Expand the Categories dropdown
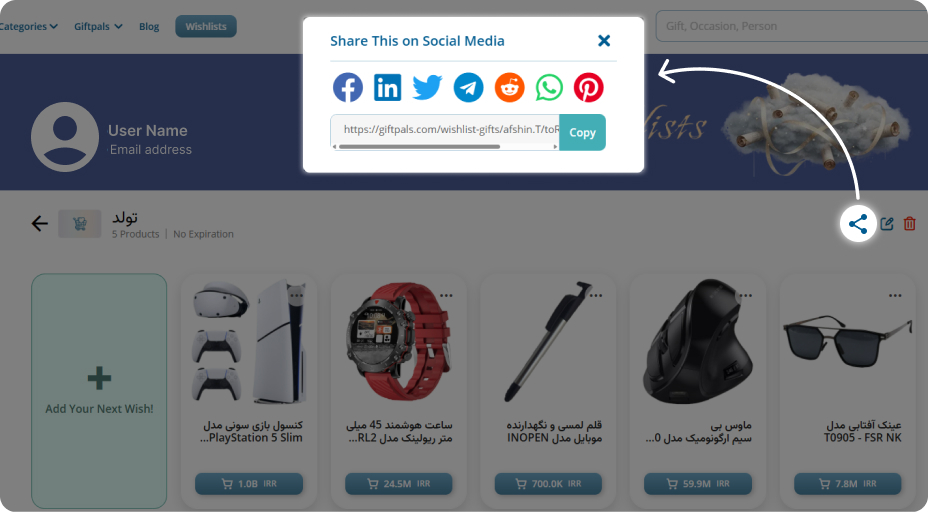Viewport: 928px width, 512px height. [x=28, y=26]
